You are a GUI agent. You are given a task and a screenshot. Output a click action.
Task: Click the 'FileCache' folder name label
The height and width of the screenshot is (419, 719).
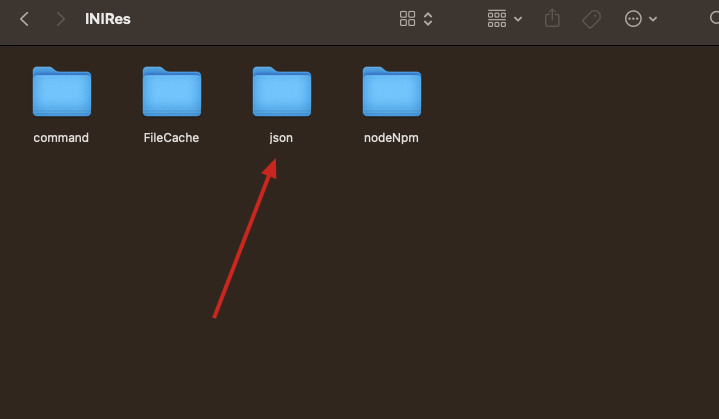coord(171,138)
